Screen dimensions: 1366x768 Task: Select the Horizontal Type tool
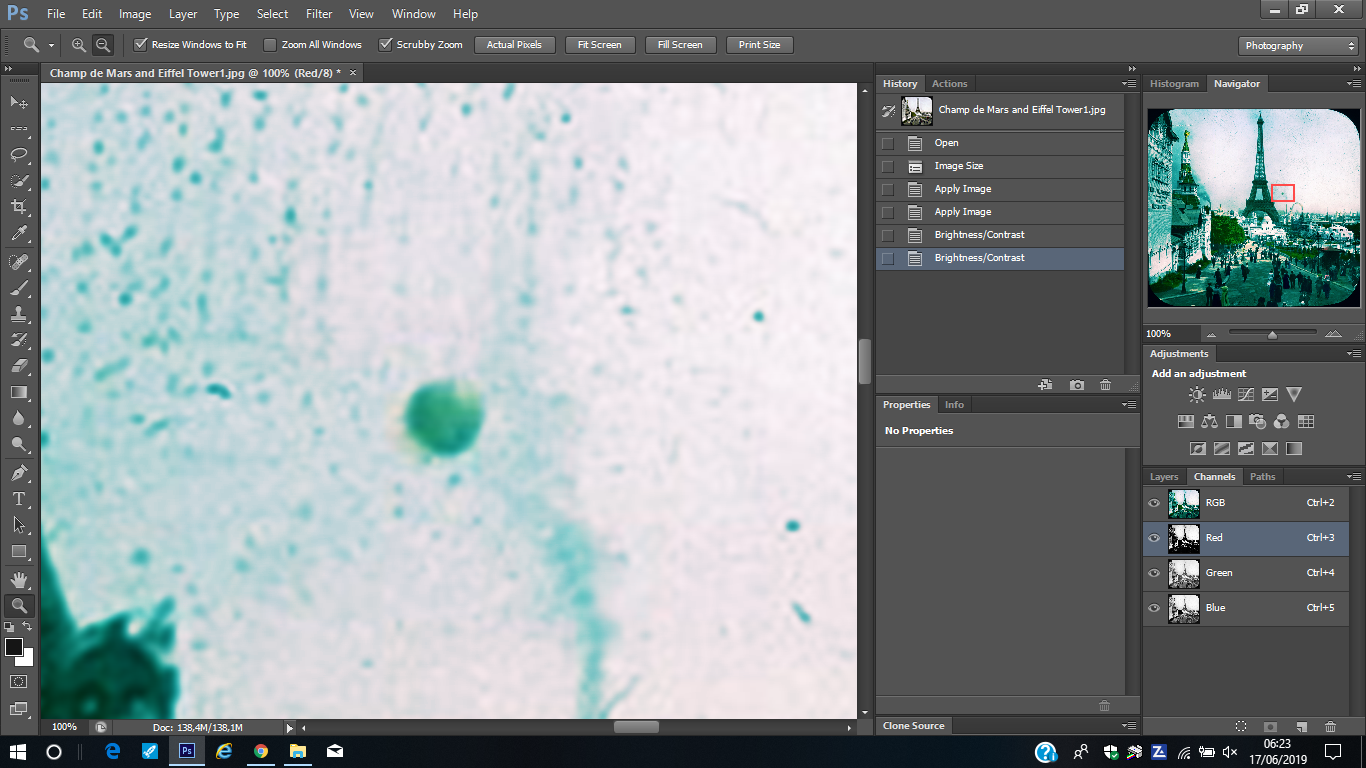(18, 499)
